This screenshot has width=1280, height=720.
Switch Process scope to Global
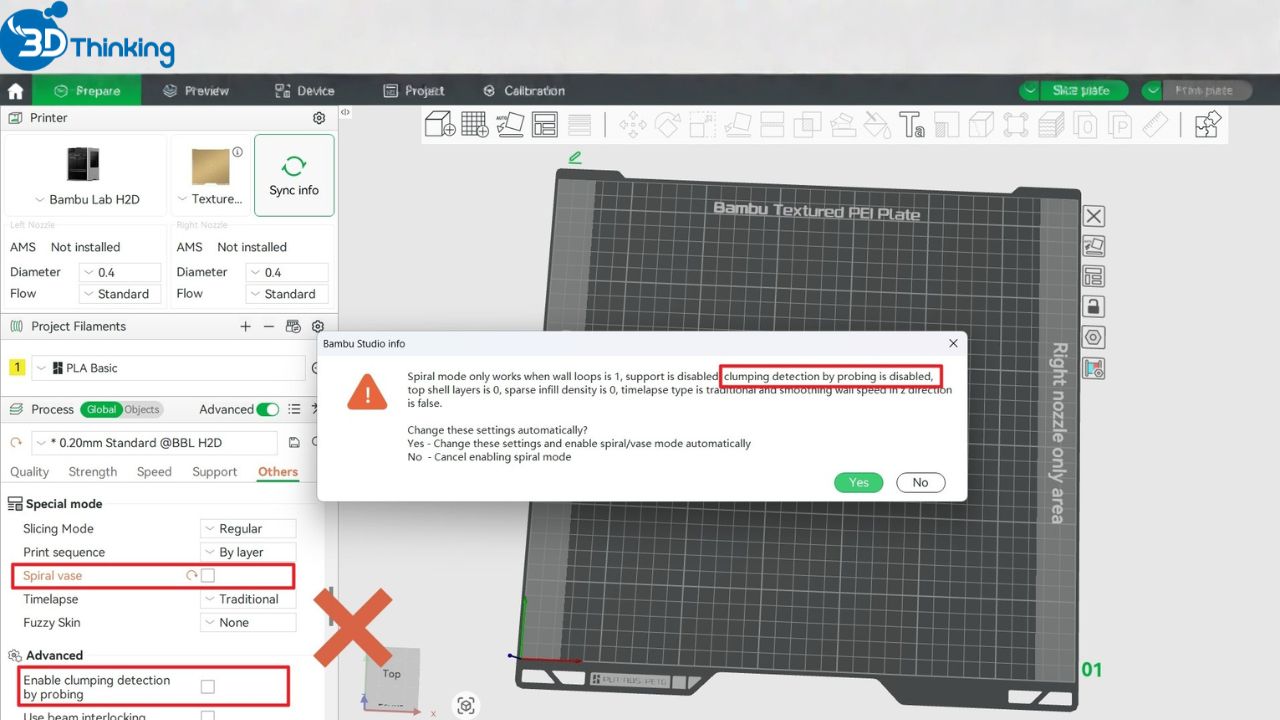101,409
